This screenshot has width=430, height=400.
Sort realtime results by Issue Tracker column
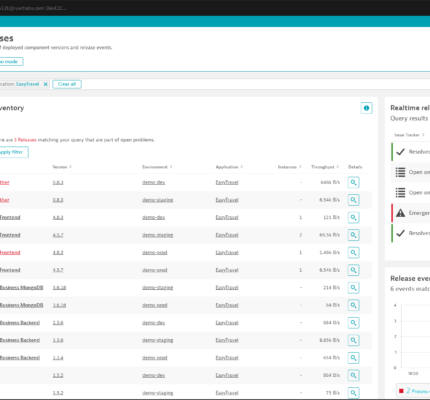[x=409, y=135]
